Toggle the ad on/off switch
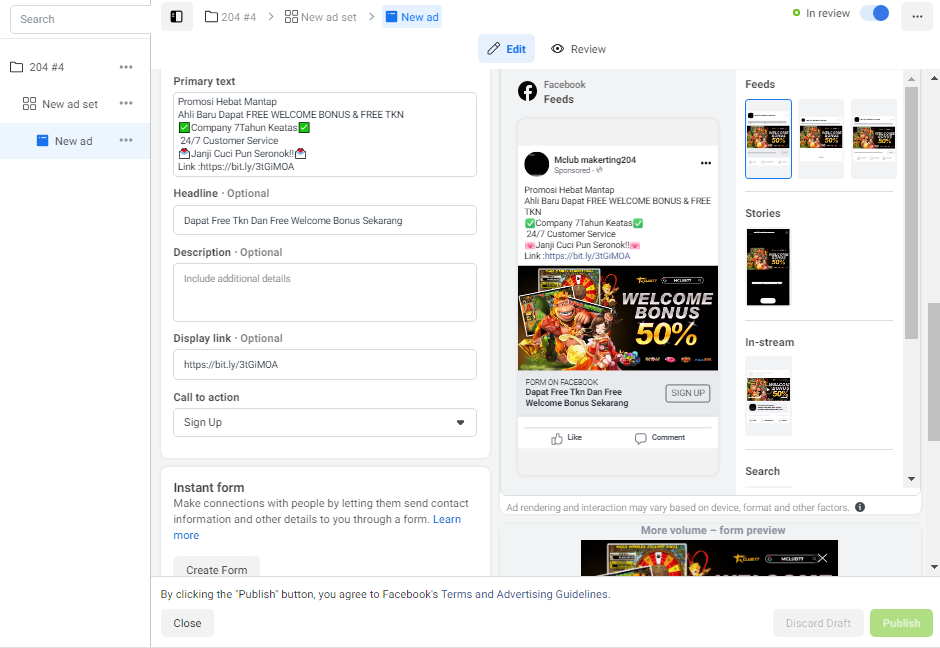This screenshot has height=648, width=940. pos(875,13)
